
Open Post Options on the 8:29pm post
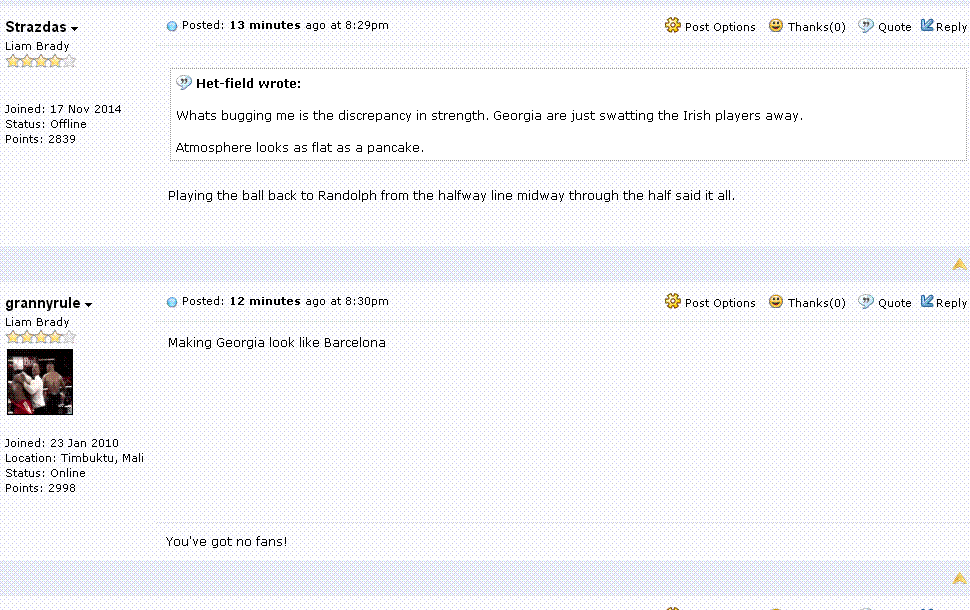(x=720, y=27)
